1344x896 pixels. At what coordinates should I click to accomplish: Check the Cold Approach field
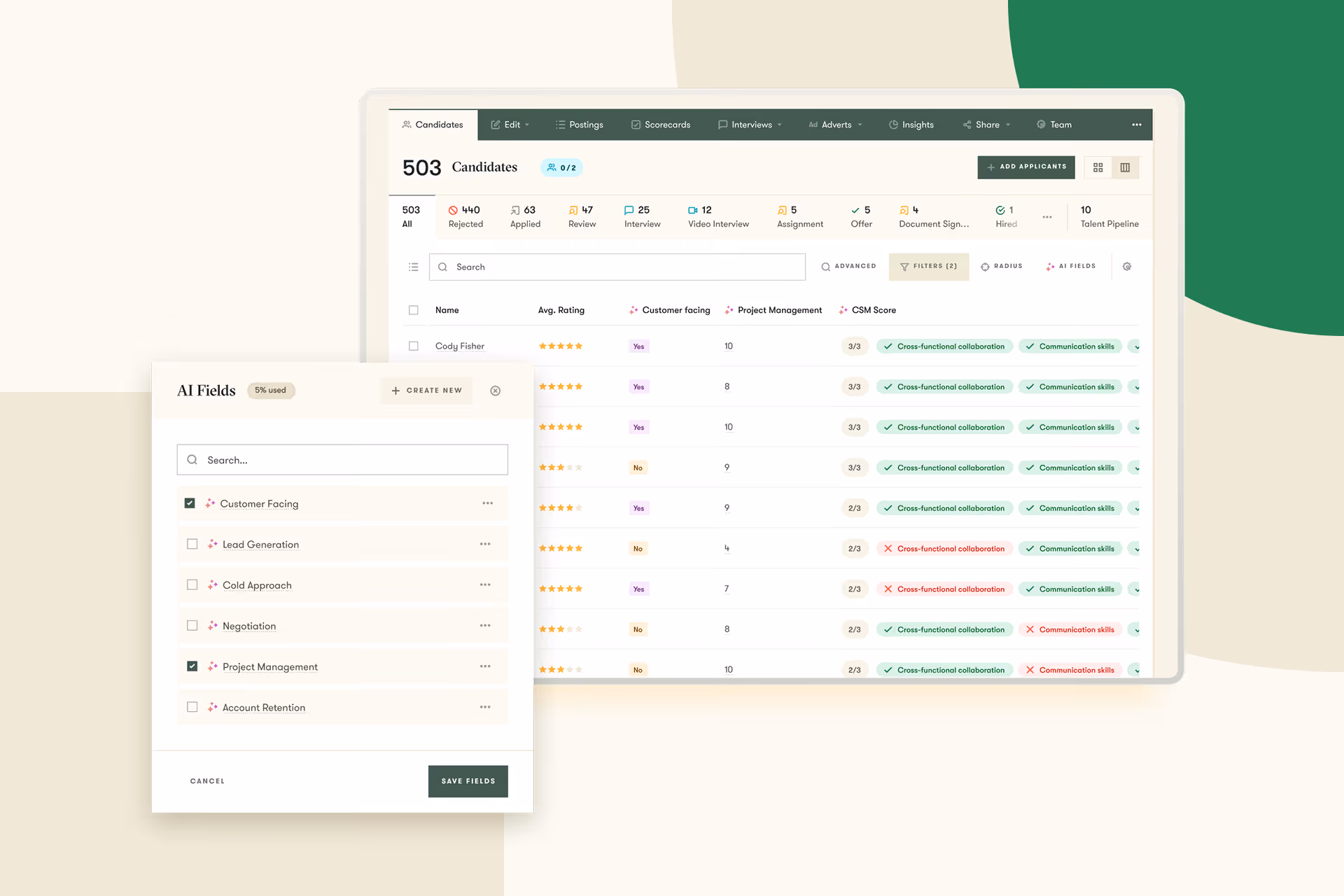(x=192, y=584)
